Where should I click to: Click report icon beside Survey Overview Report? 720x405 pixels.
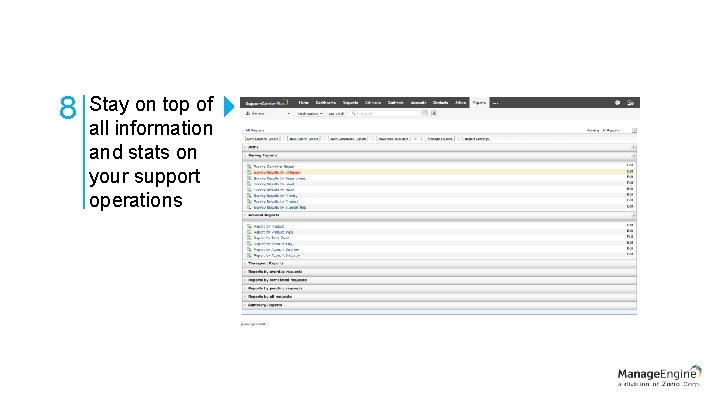[249, 166]
